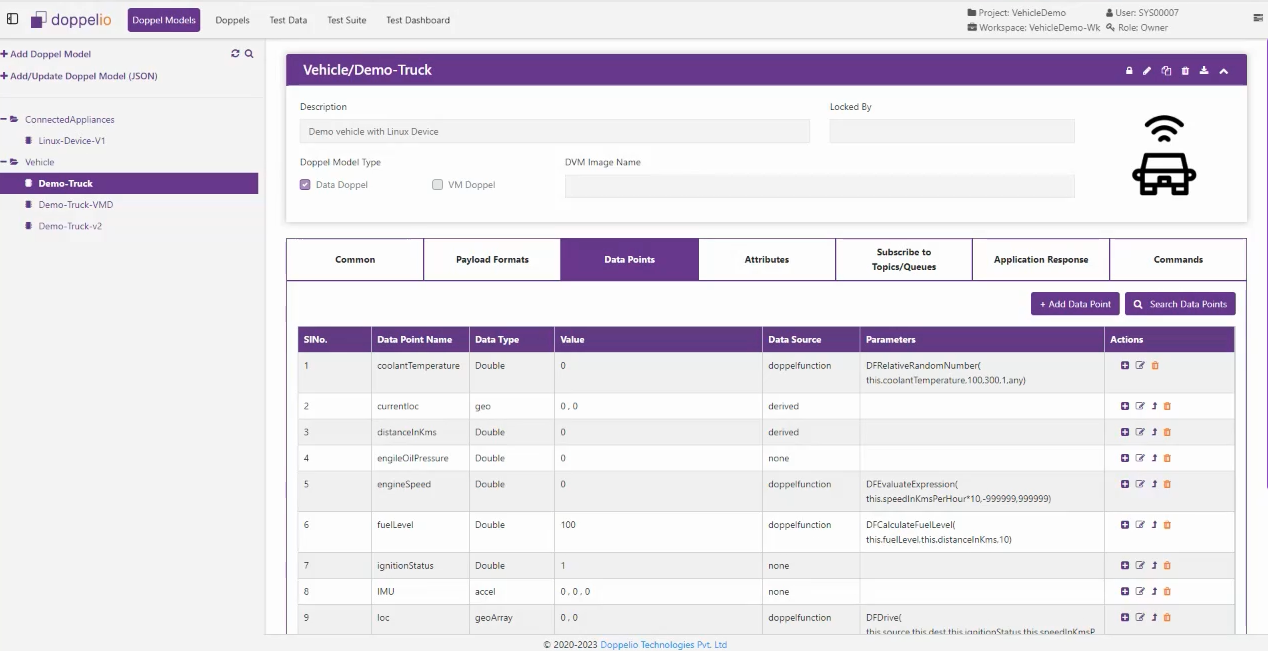Open the Test Dashboard menu
Viewport: 1268px width, 651px height.
(x=417, y=20)
